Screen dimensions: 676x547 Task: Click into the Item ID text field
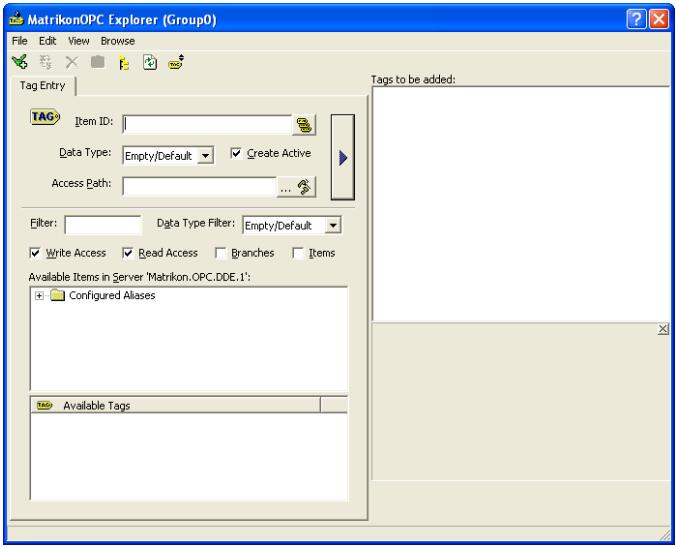click(208, 125)
